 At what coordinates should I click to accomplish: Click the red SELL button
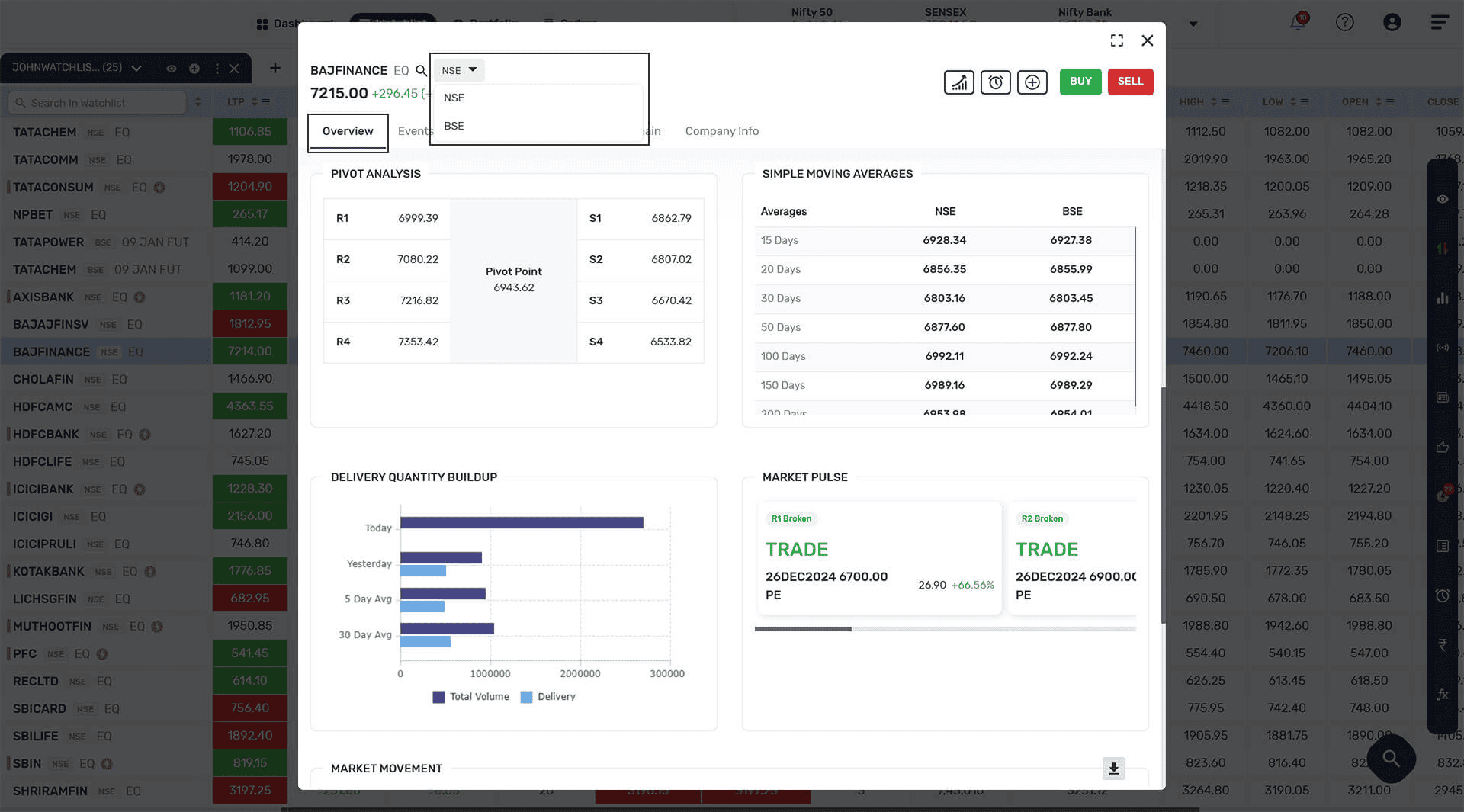[1130, 82]
